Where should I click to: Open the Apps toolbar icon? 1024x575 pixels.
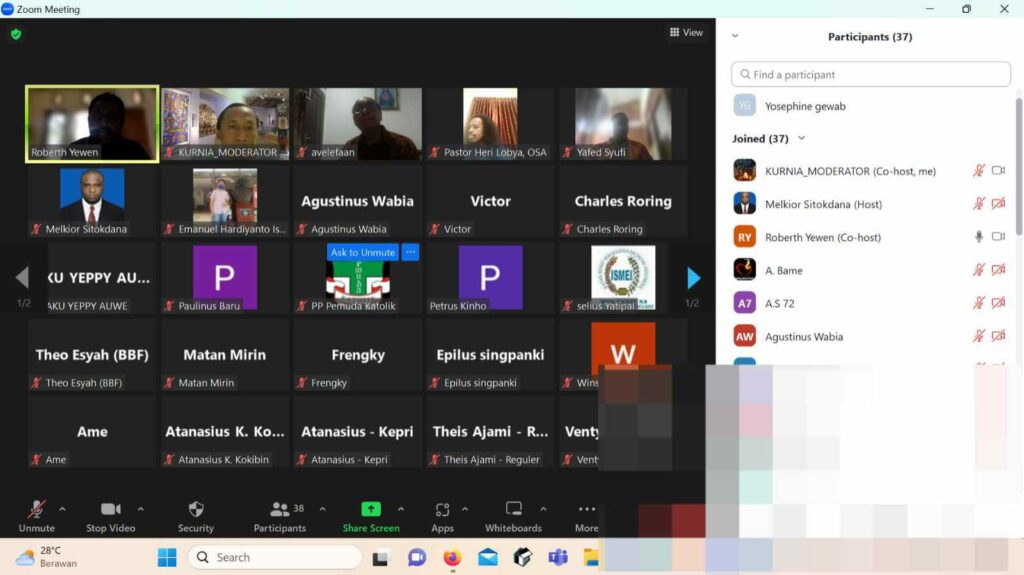click(442, 510)
